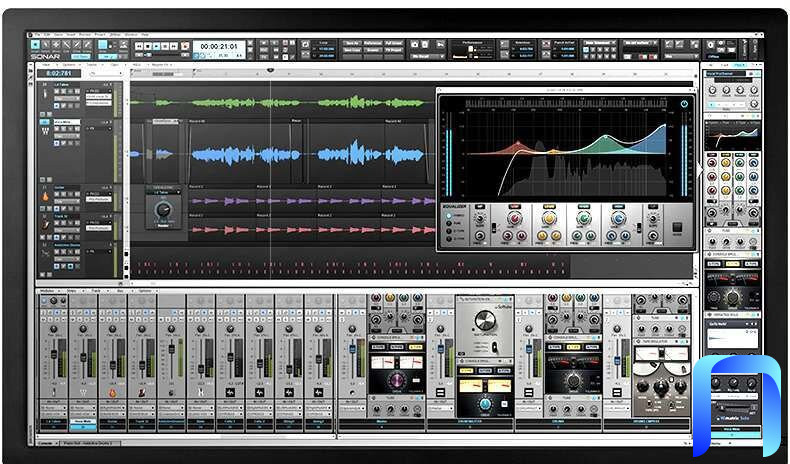Click the orange guitar icon in the track pane

pyautogui.click(x=45, y=196)
